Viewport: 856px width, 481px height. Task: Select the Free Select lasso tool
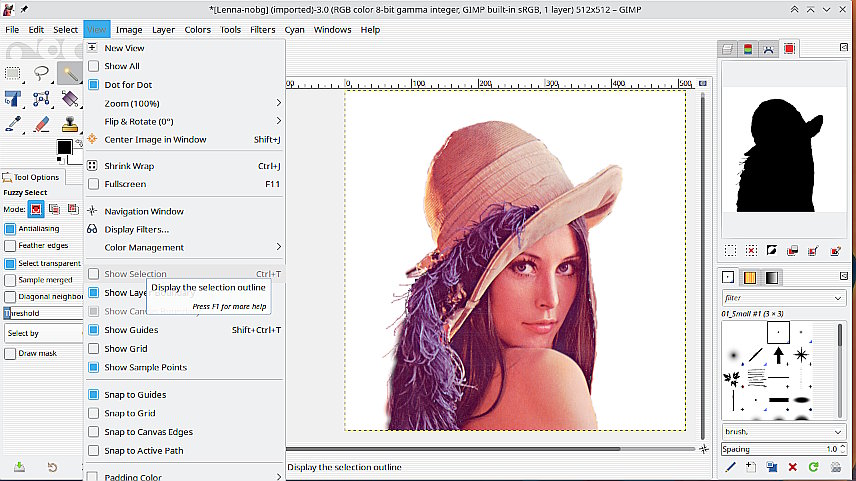point(41,73)
